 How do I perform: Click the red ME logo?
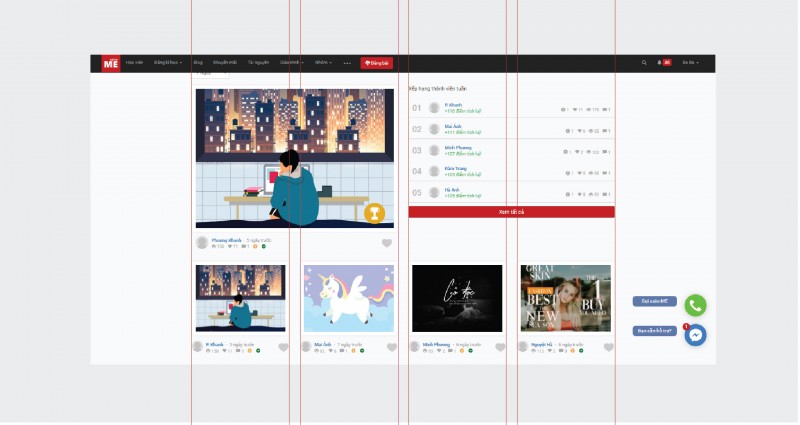(x=111, y=63)
